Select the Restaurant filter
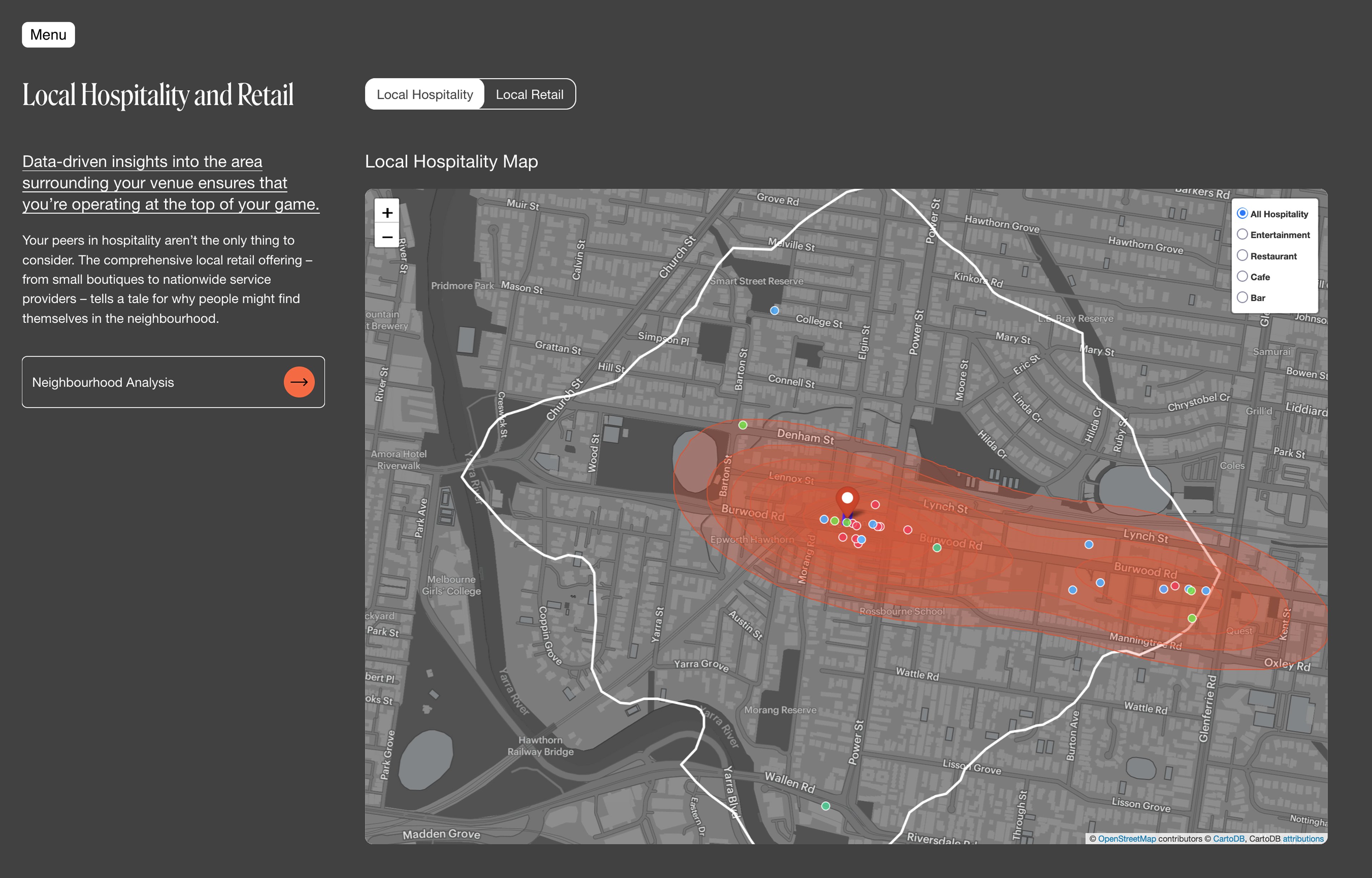This screenshot has width=1372, height=878. pos(1242,255)
